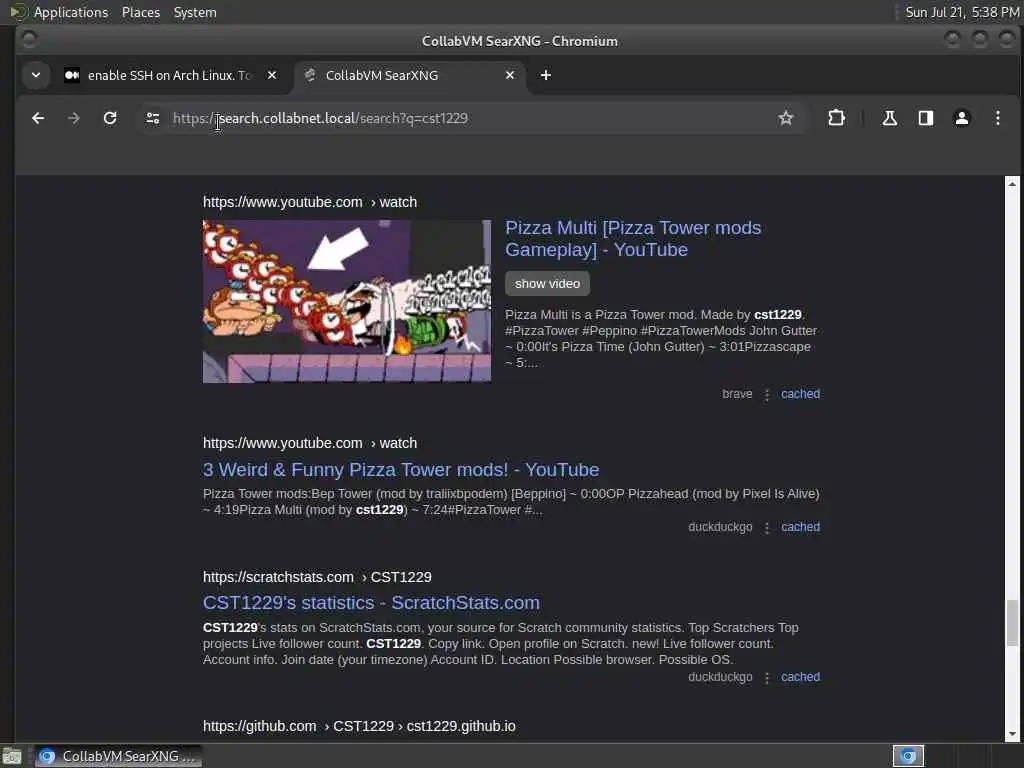This screenshot has width=1024, height=768.
Task: Open Pizza Multi Pizza Tower mods Gameplay link
Action: [x=633, y=238]
